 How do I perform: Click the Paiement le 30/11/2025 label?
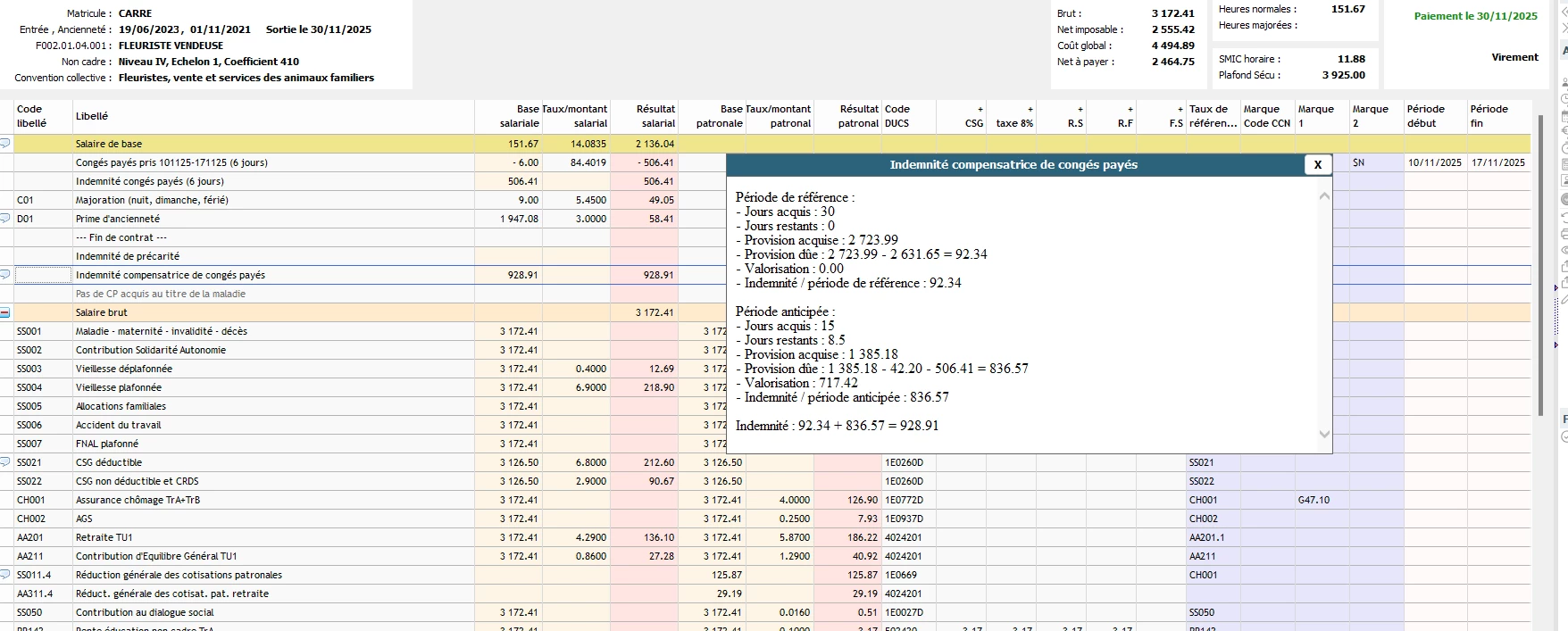[1475, 16]
